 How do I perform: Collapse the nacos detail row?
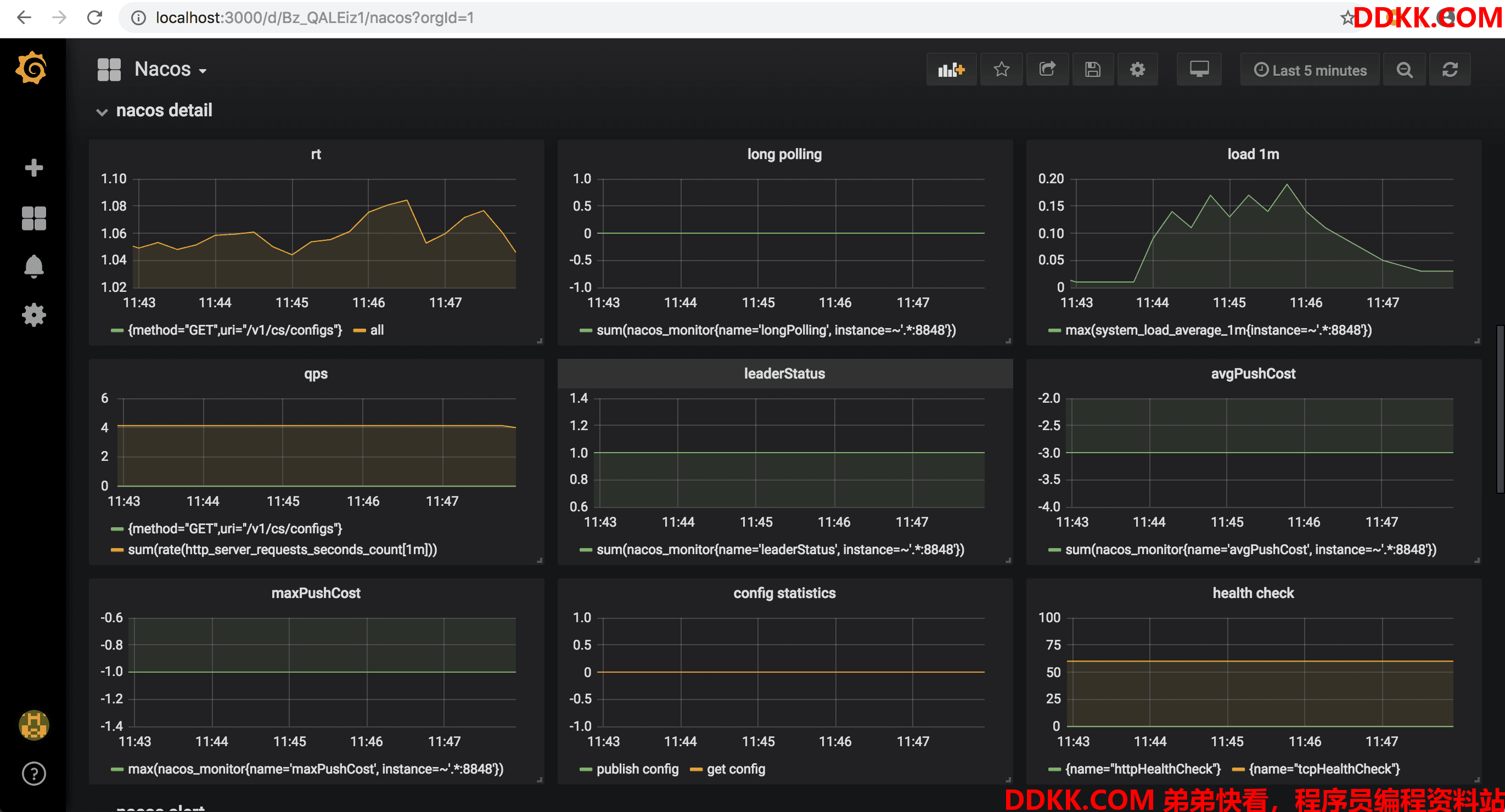coord(155,110)
